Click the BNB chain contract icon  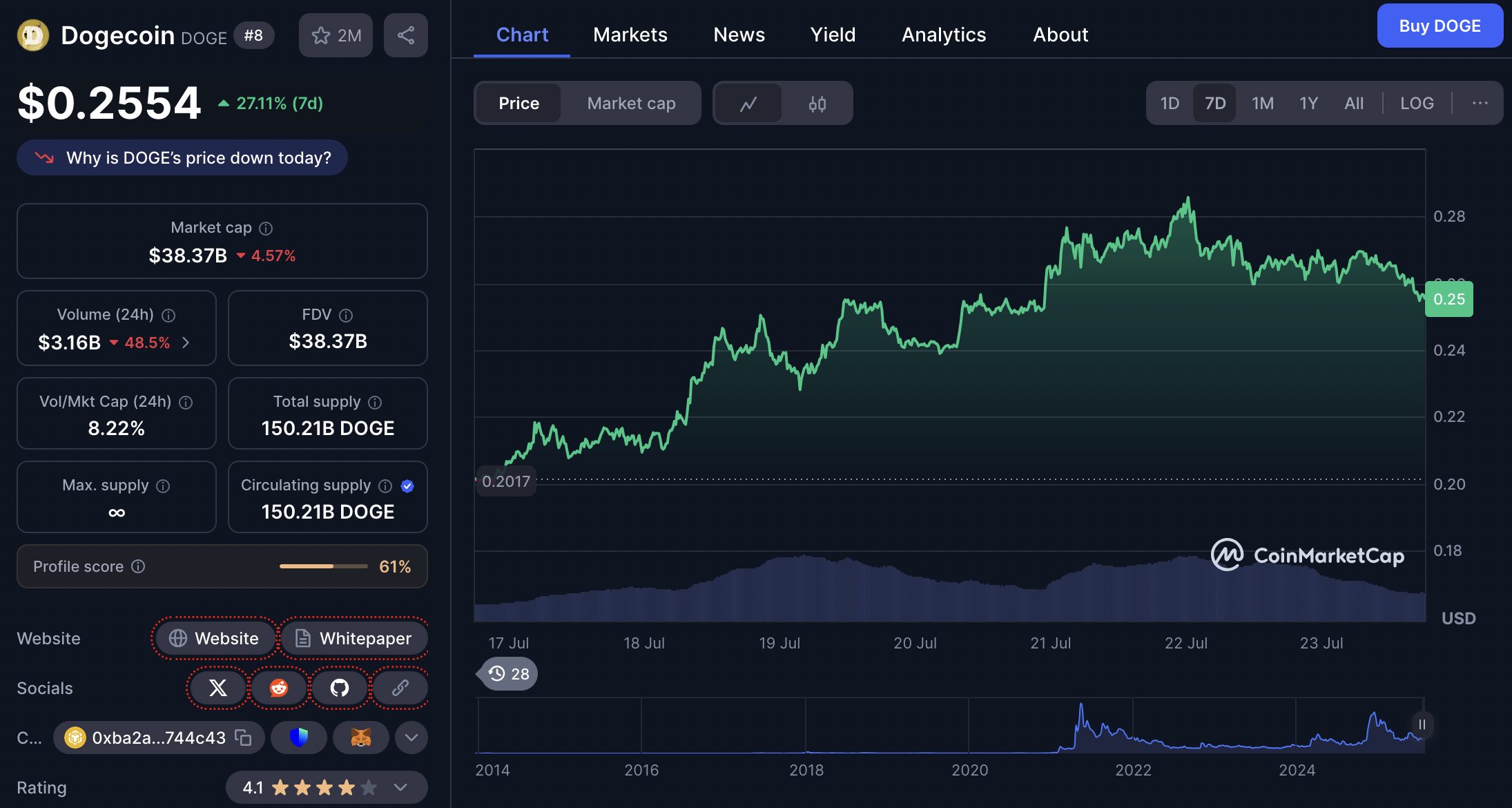point(75,738)
